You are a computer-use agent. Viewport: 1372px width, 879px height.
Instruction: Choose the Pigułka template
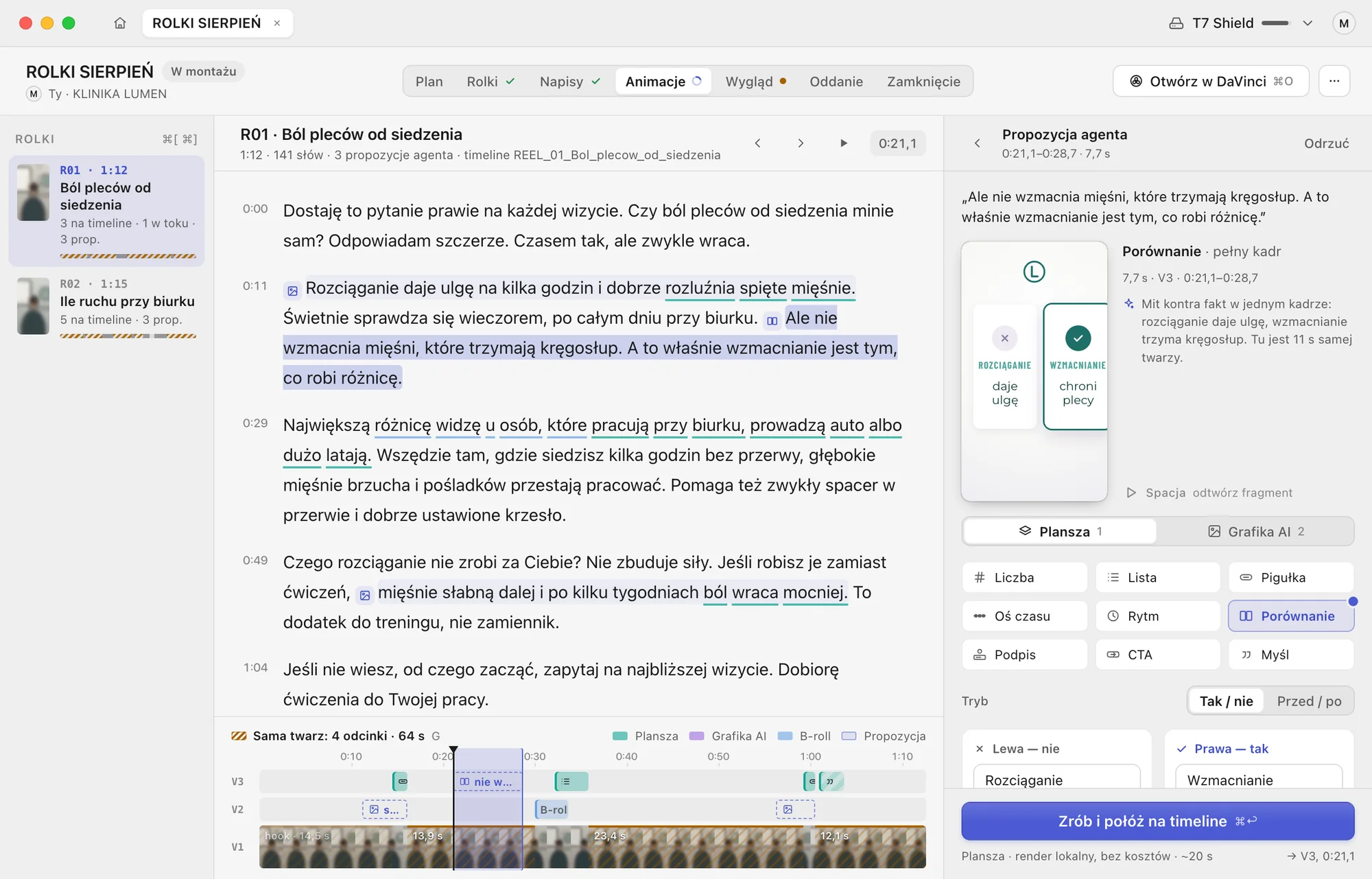click(x=1290, y=578)
